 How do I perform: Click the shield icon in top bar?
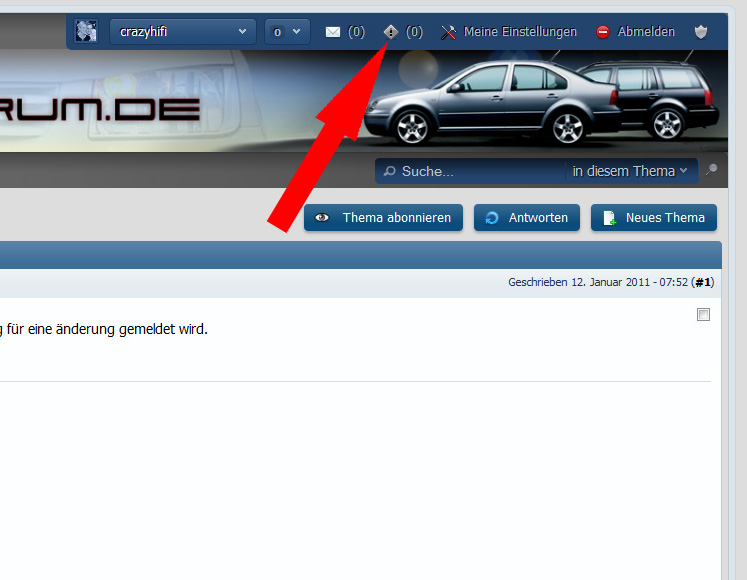pos(701,32)
